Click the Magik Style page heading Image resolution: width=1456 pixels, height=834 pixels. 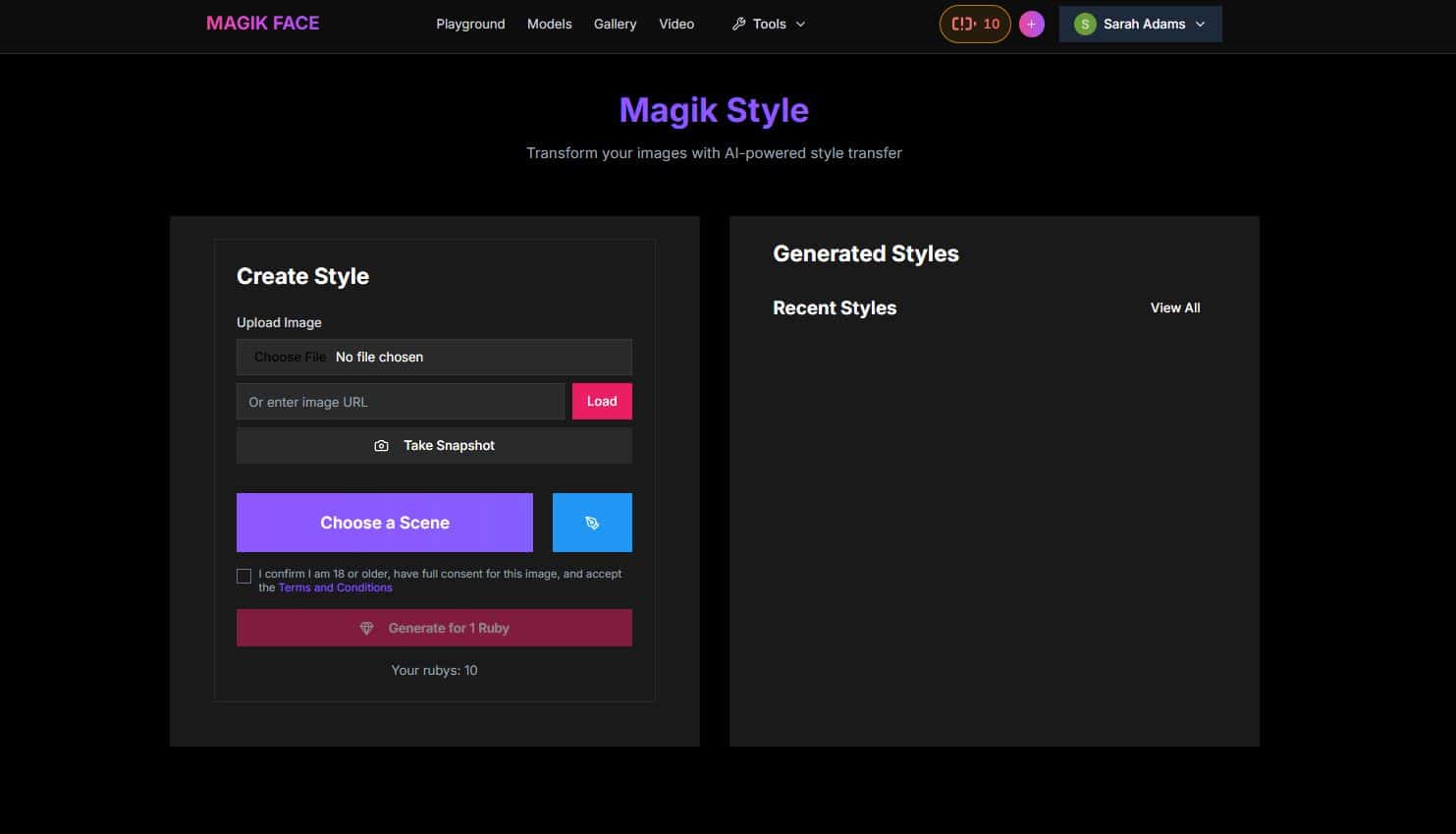pyautogui.click(x=714, y=110)
